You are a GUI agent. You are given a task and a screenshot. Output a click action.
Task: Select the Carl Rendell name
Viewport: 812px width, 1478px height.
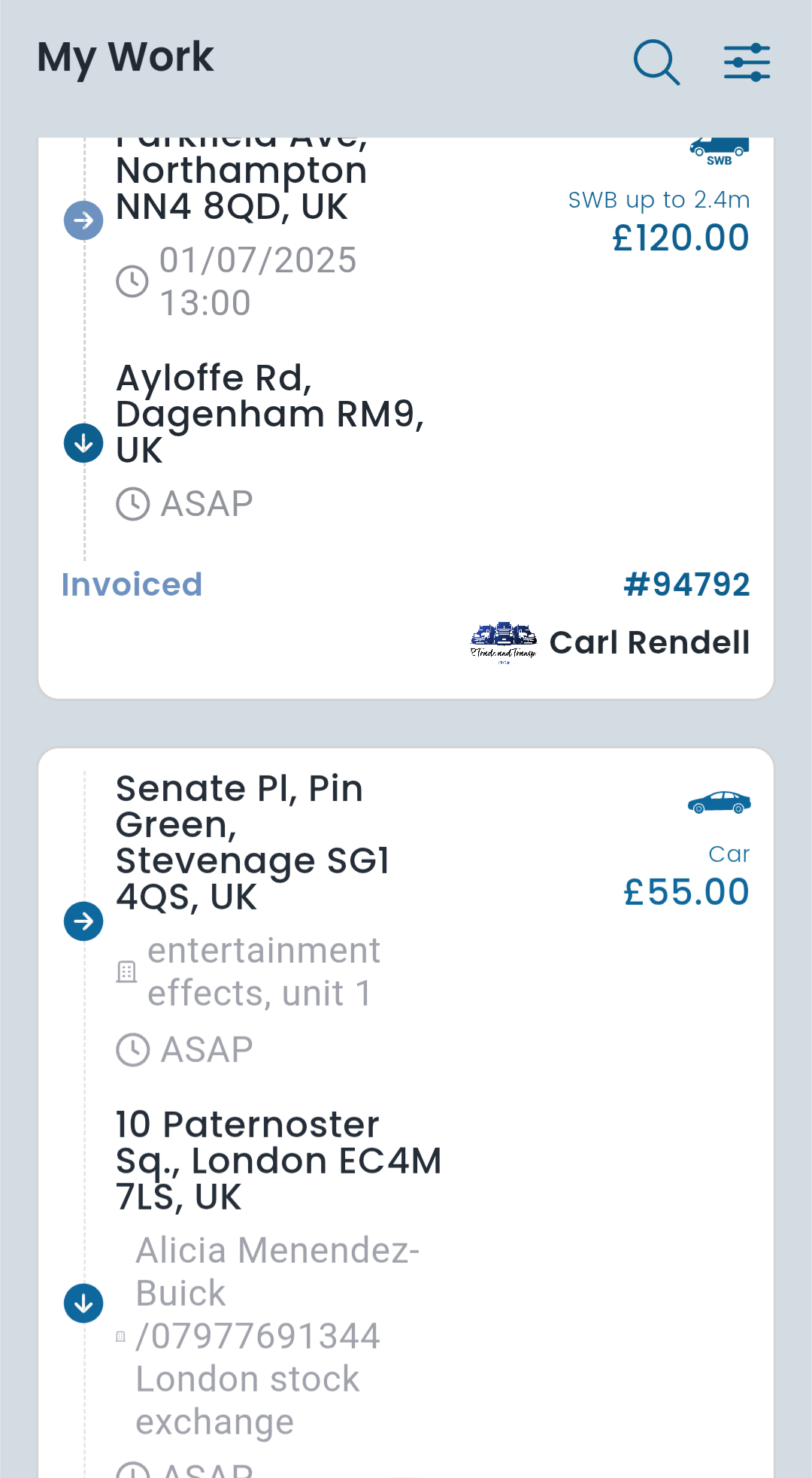pos(650,643)
